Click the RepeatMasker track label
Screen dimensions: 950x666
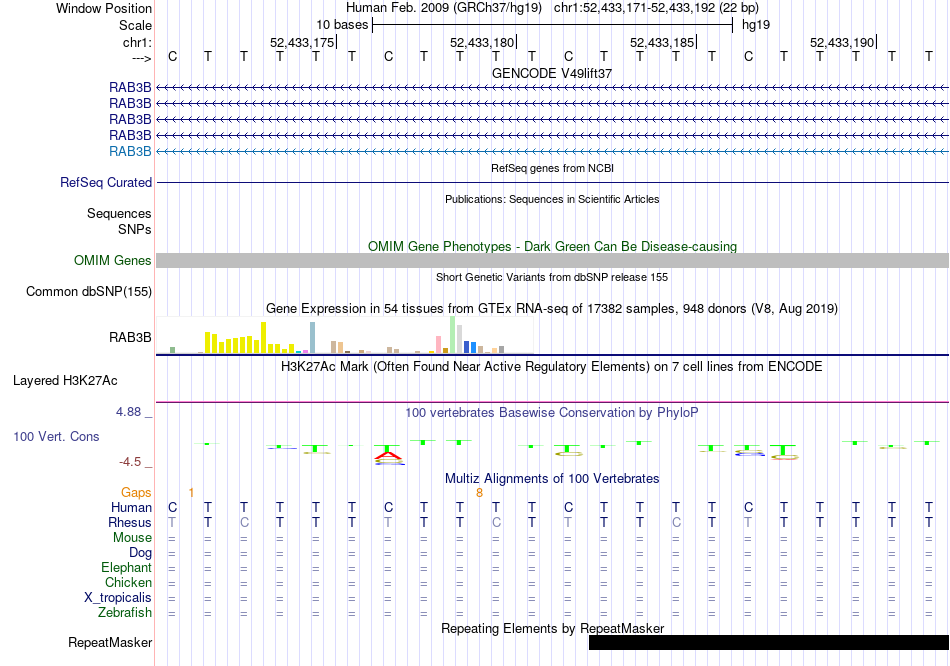110,642
